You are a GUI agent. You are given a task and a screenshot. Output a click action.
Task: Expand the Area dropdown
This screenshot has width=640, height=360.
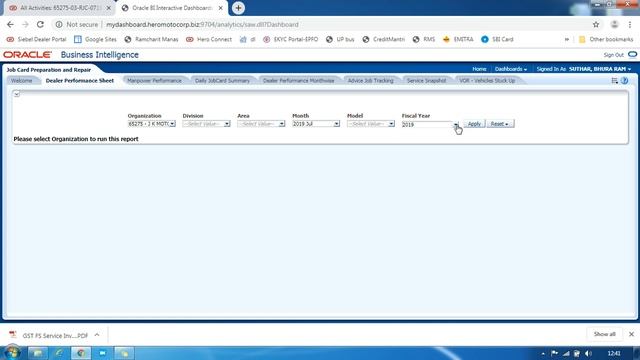click(282, 124)
